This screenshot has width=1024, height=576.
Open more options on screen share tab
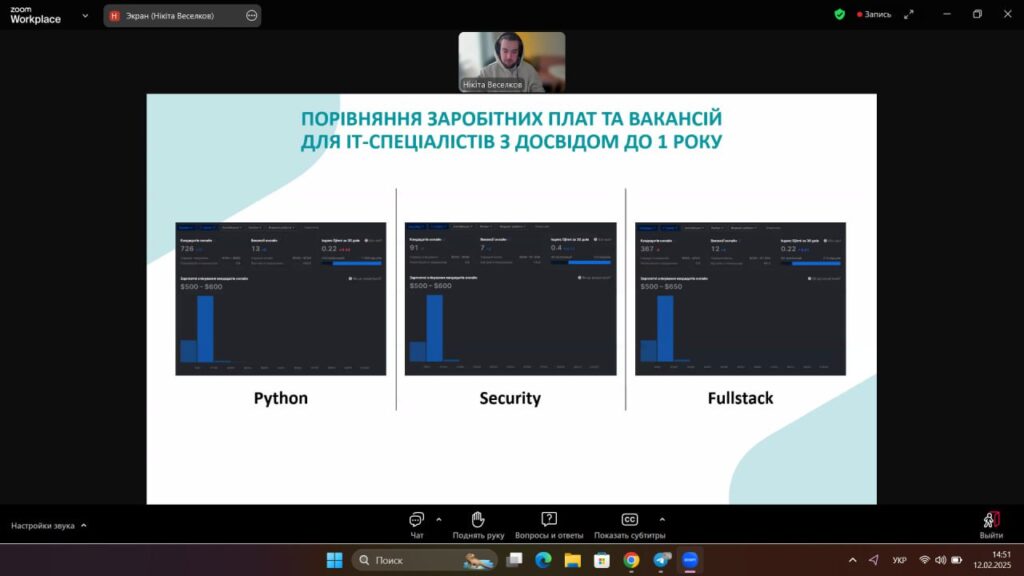(251, 16)
